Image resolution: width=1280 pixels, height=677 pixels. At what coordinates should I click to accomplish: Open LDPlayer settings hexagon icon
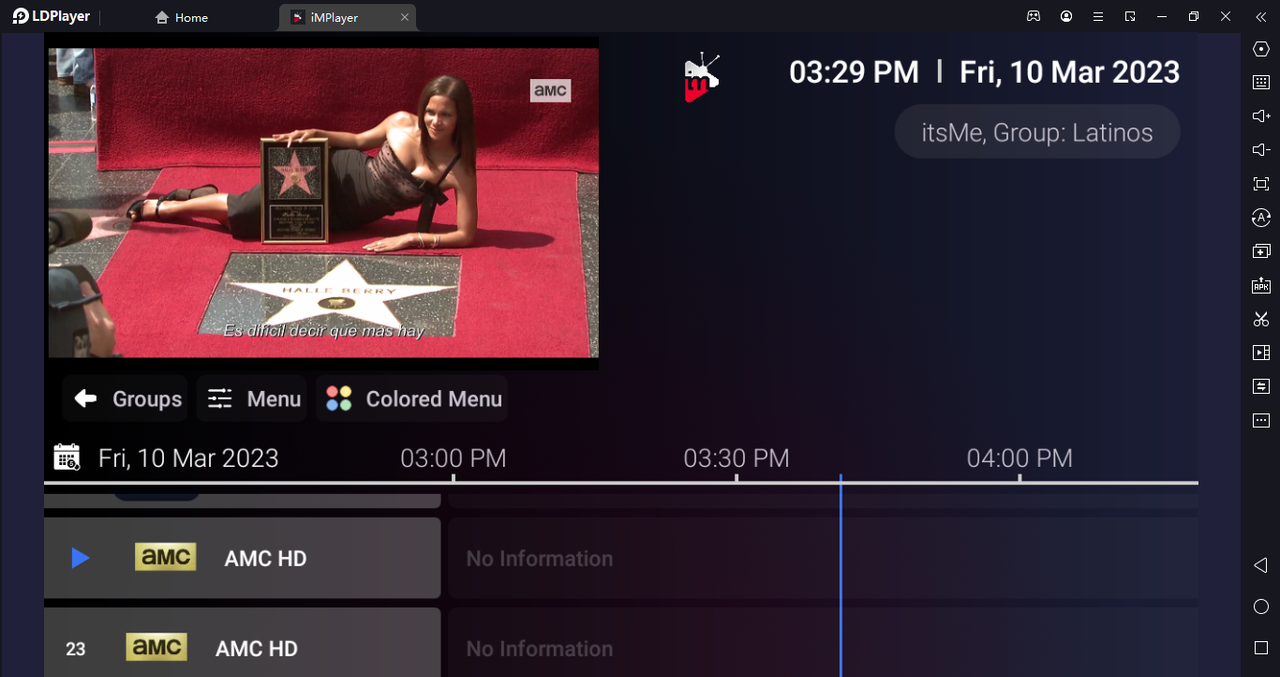pyautogui.click(x=1261, y=49)
